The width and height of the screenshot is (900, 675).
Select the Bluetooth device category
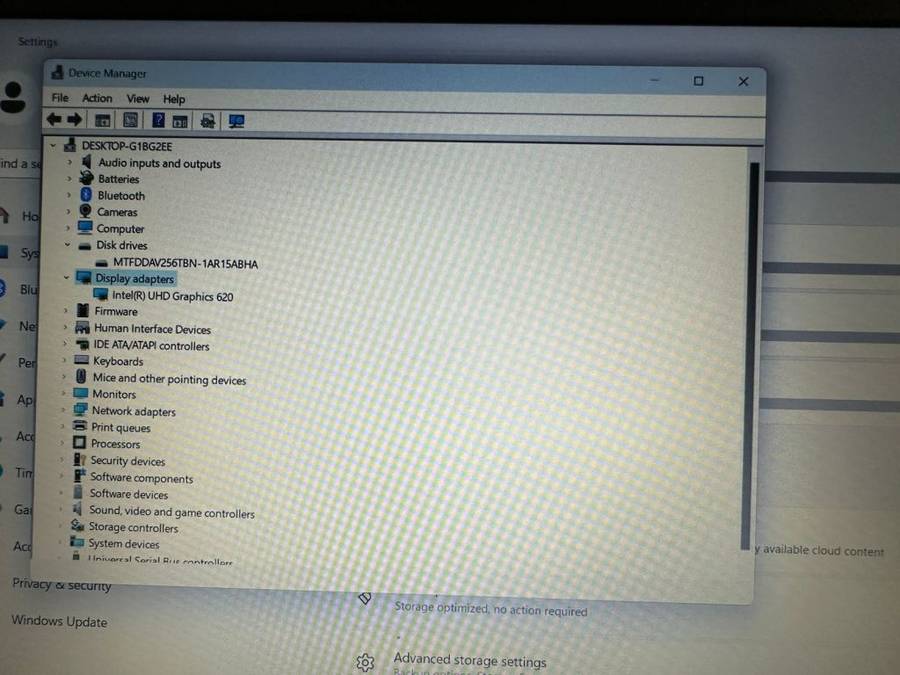pyautogui.click(x=121, y=195)
